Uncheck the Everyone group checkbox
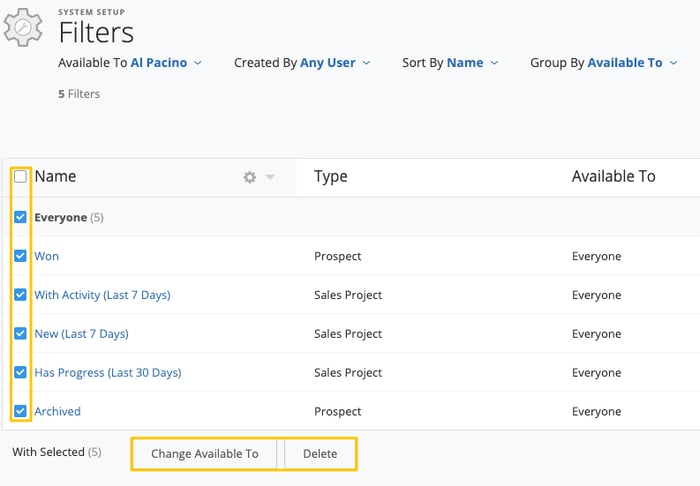This screenshot has height=486, width=700. [x=20, y=217]
